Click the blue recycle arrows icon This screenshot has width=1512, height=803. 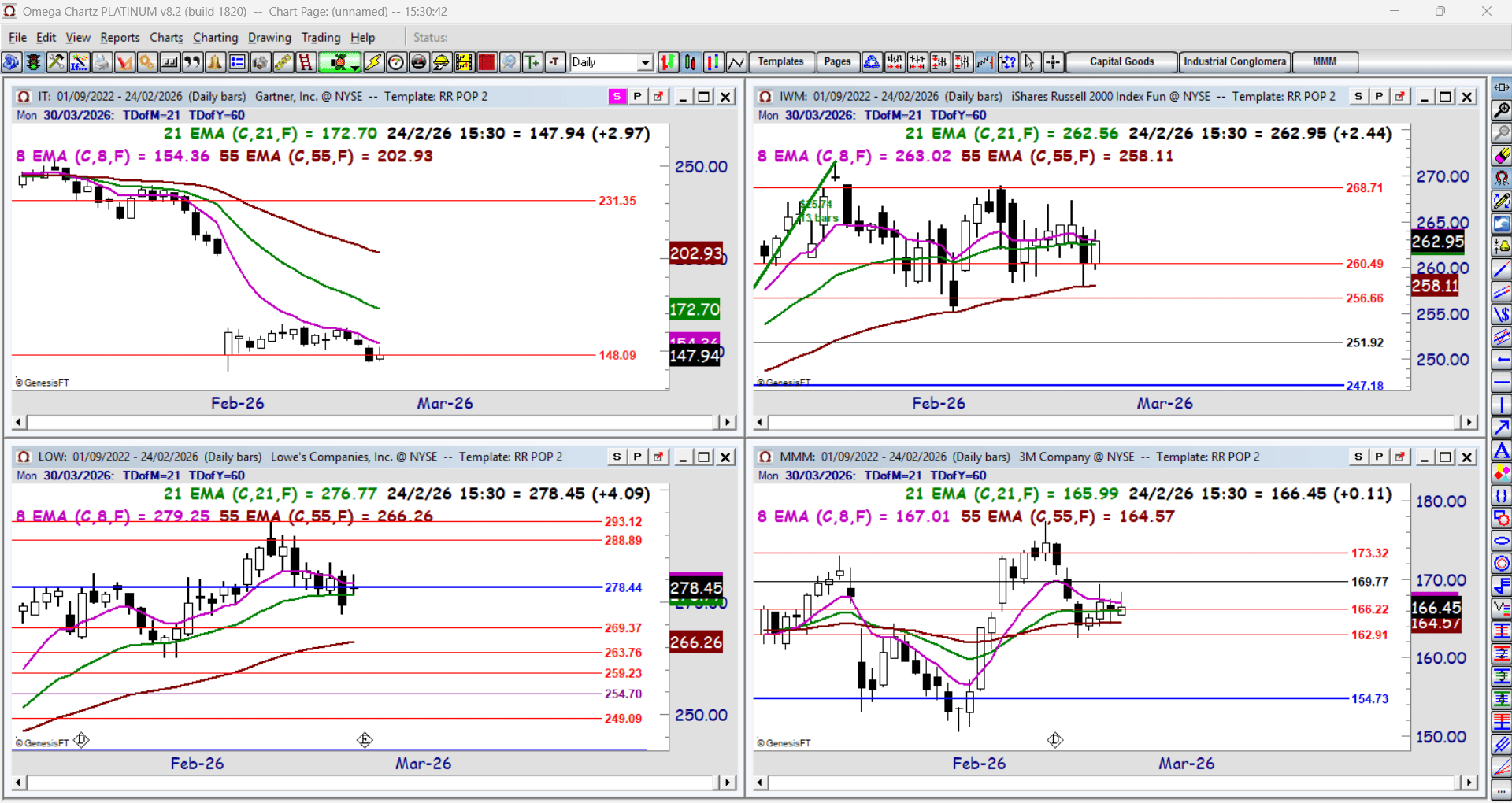[x=872, y=62]
